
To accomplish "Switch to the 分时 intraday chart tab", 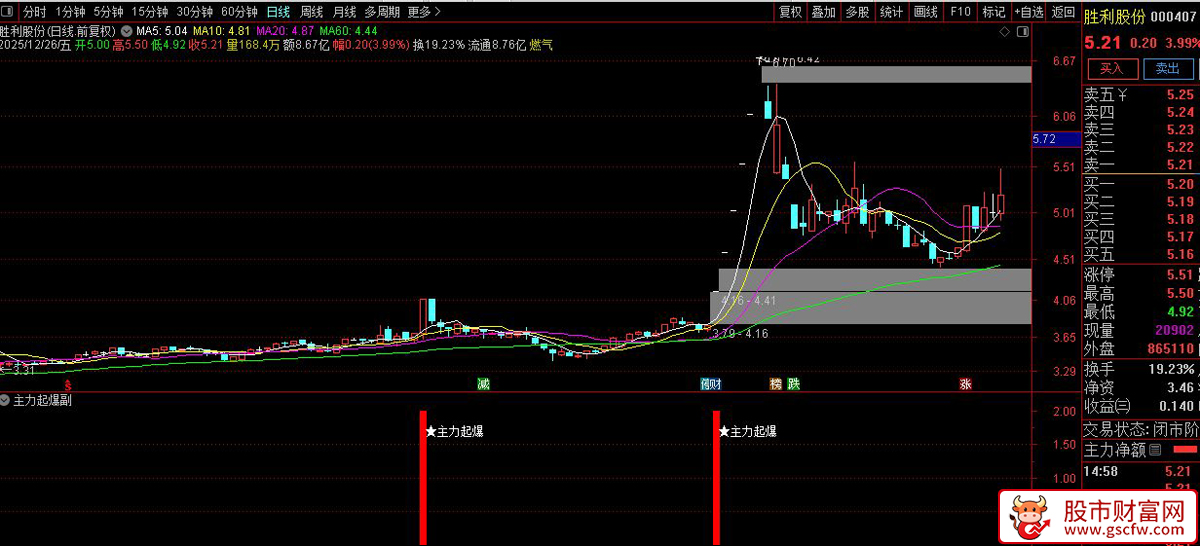I will pyautogui.click(x=34, y=12).
